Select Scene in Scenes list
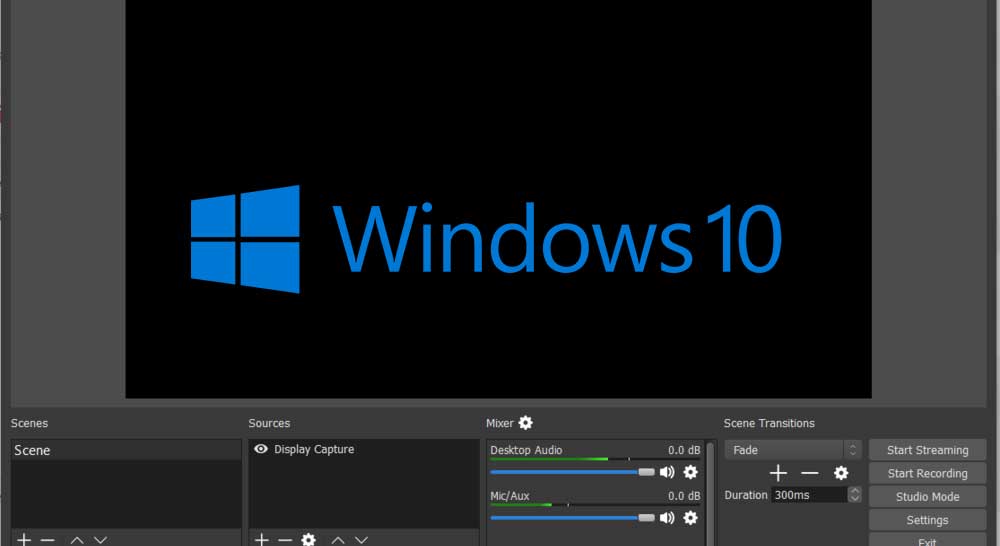Image resolution: width=1000 pixels, height=546 pixels. [126, 450]
